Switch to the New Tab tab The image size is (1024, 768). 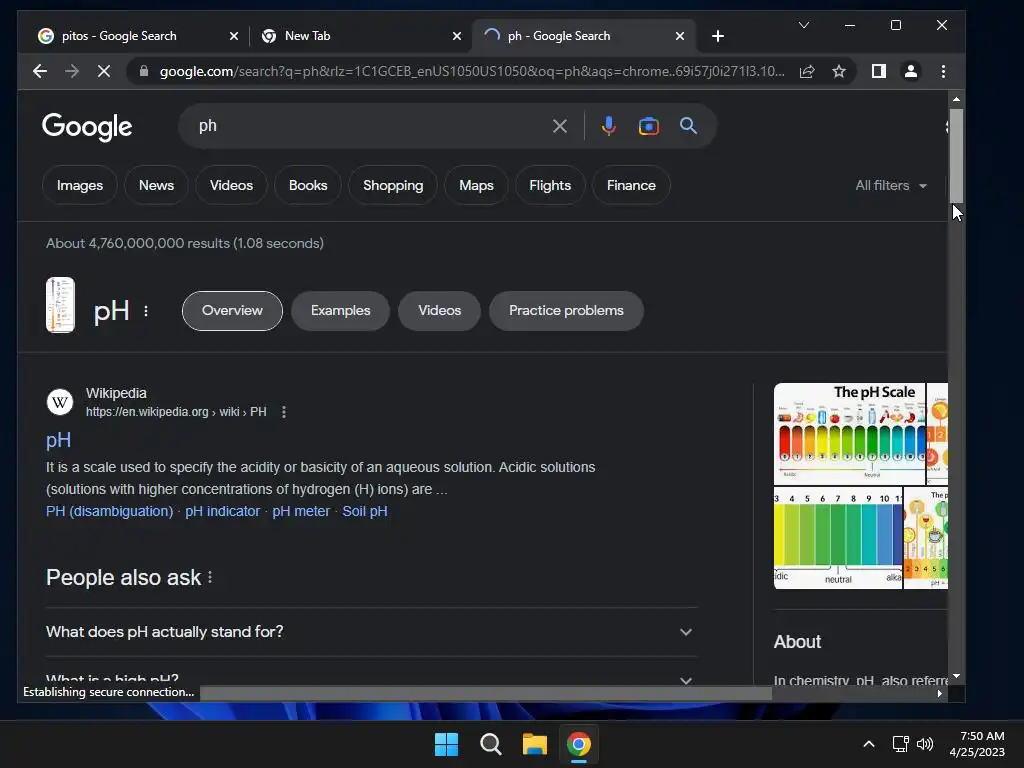coord(308,36)
